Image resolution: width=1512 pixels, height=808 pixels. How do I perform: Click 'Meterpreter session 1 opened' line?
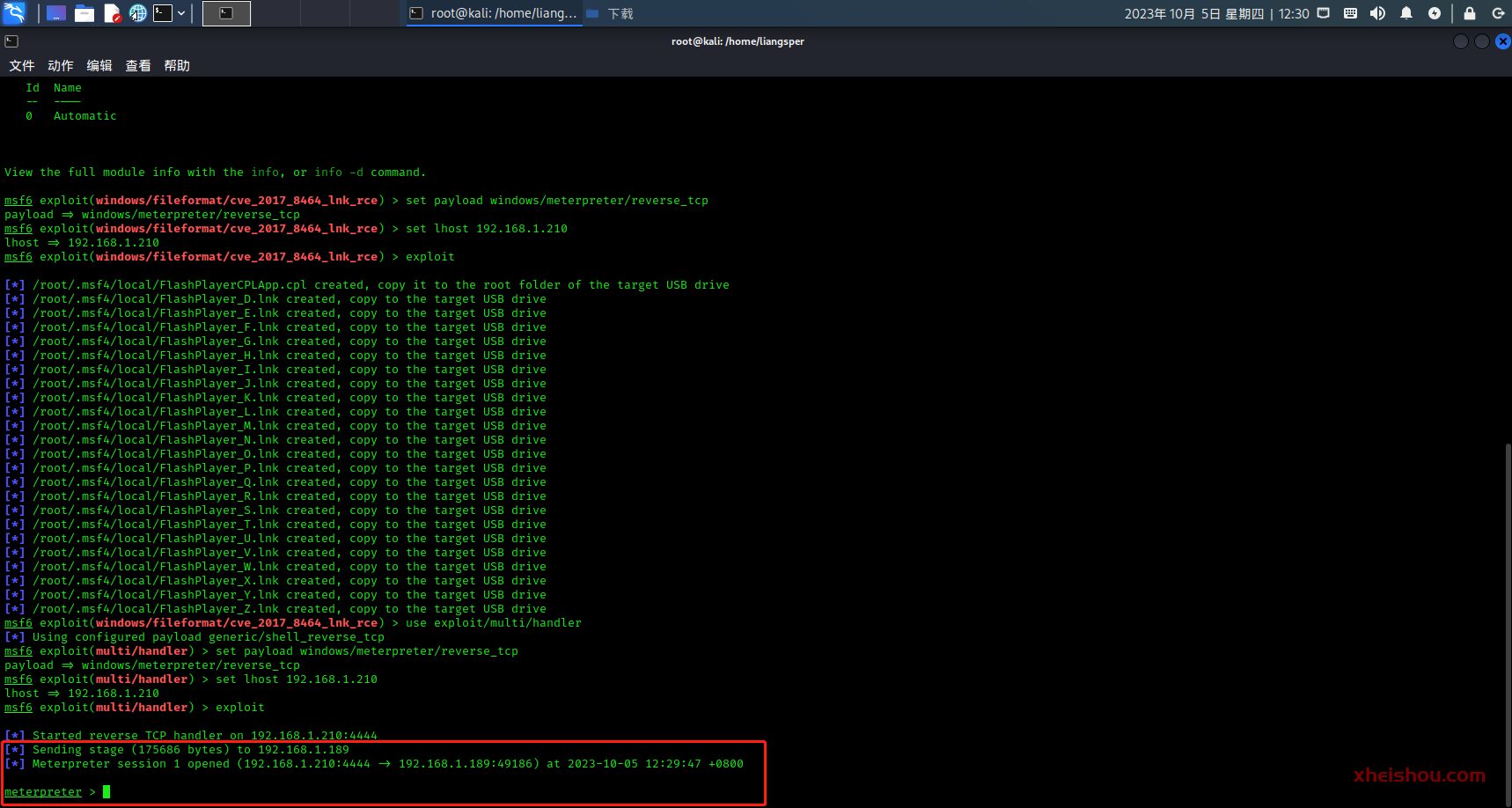point(374,764)
